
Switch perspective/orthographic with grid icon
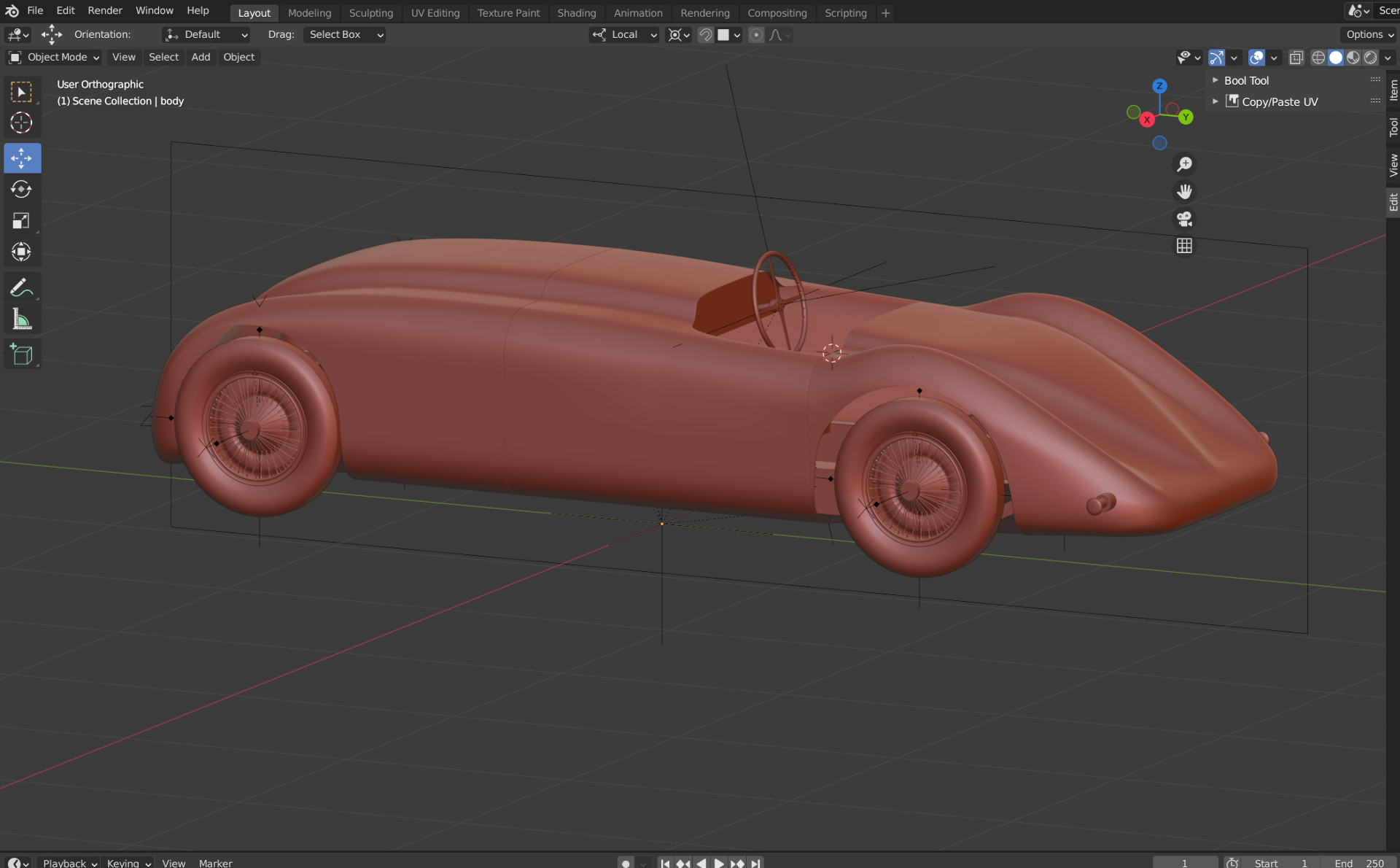(x=1184, y=246)
